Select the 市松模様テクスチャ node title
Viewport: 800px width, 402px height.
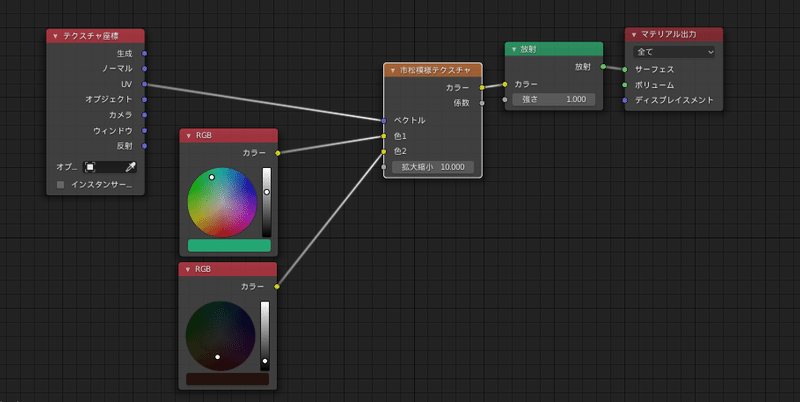tap(435, 70)
